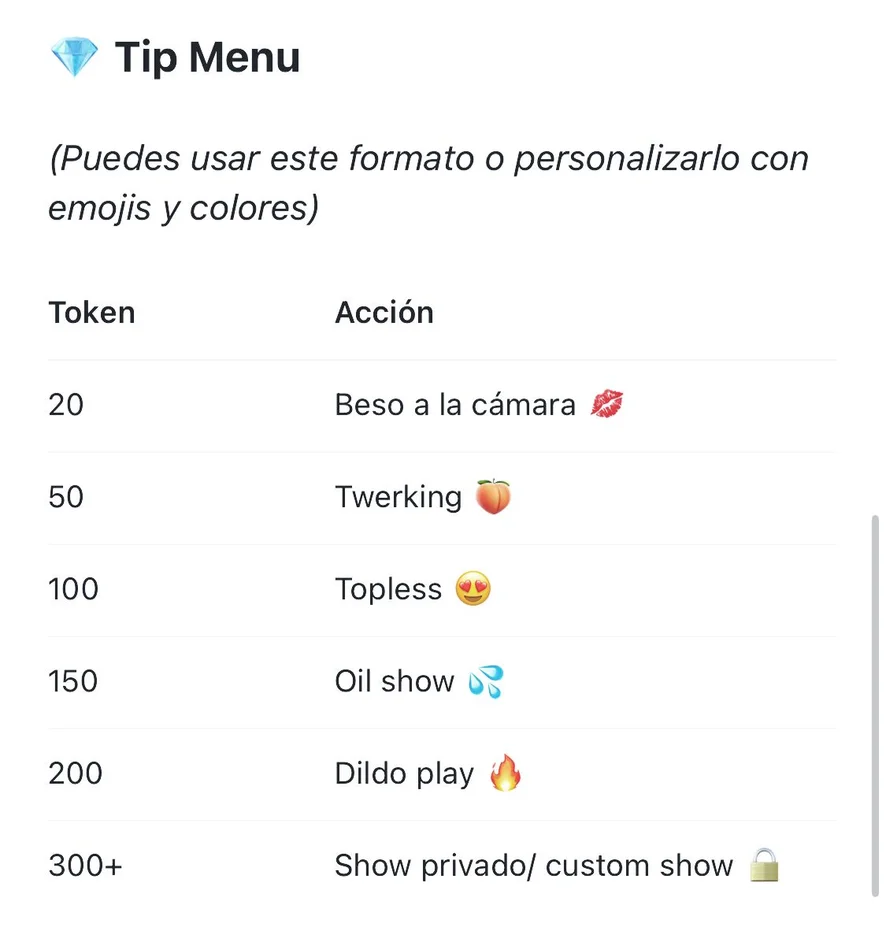Click the peach emoji after Twerking
886x931 pixels.
pos(493,497)
